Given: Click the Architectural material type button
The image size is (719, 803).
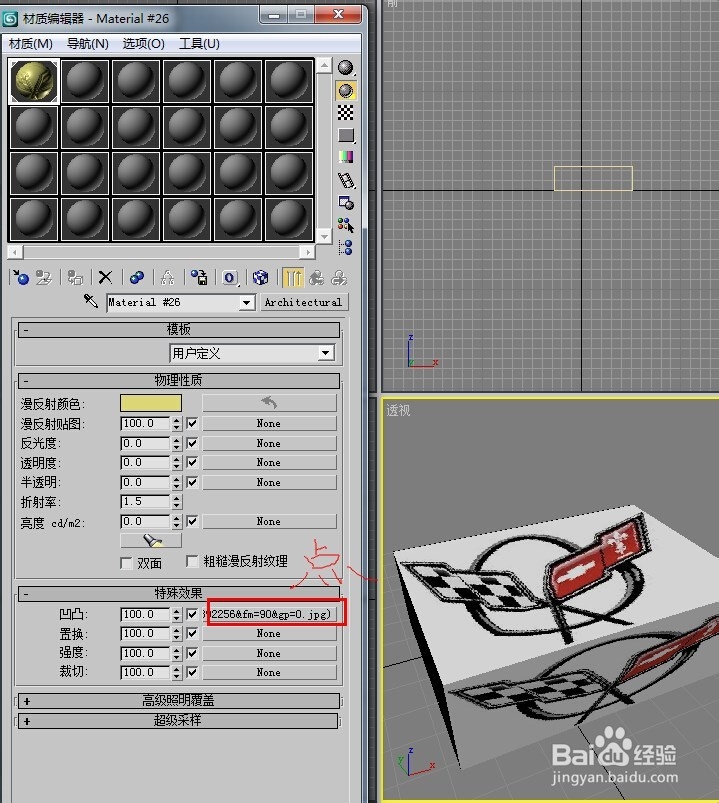Looking at the screenshot, I should click(304, 302).
